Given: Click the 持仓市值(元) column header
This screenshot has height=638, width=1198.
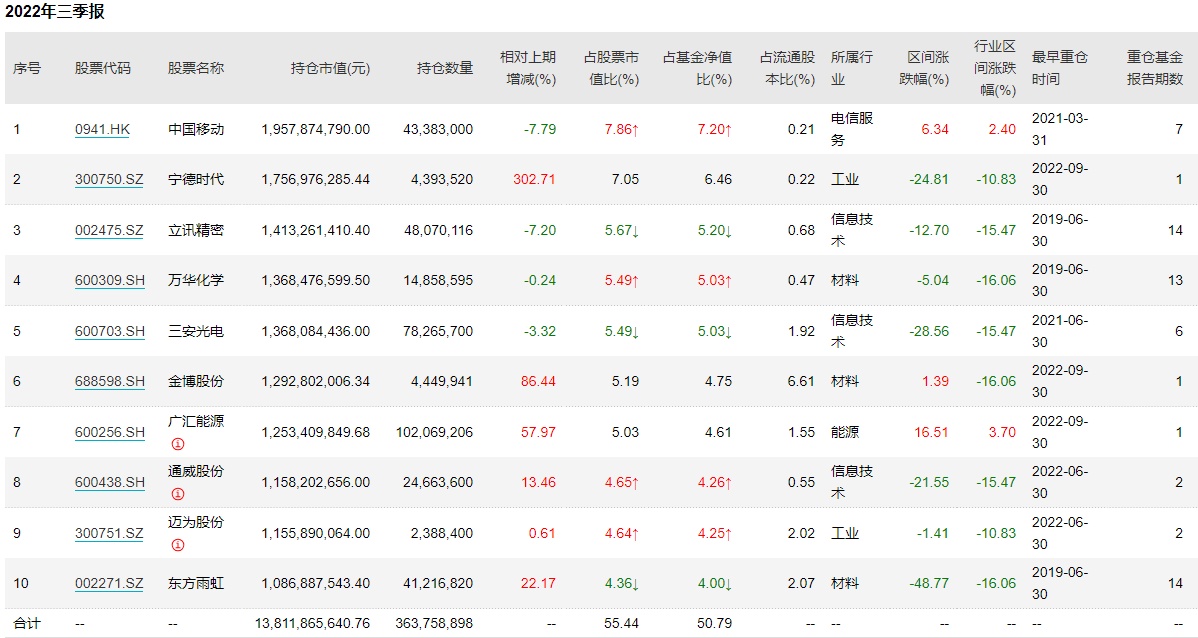Looking at the screenshot, I should tap(330, 68).
